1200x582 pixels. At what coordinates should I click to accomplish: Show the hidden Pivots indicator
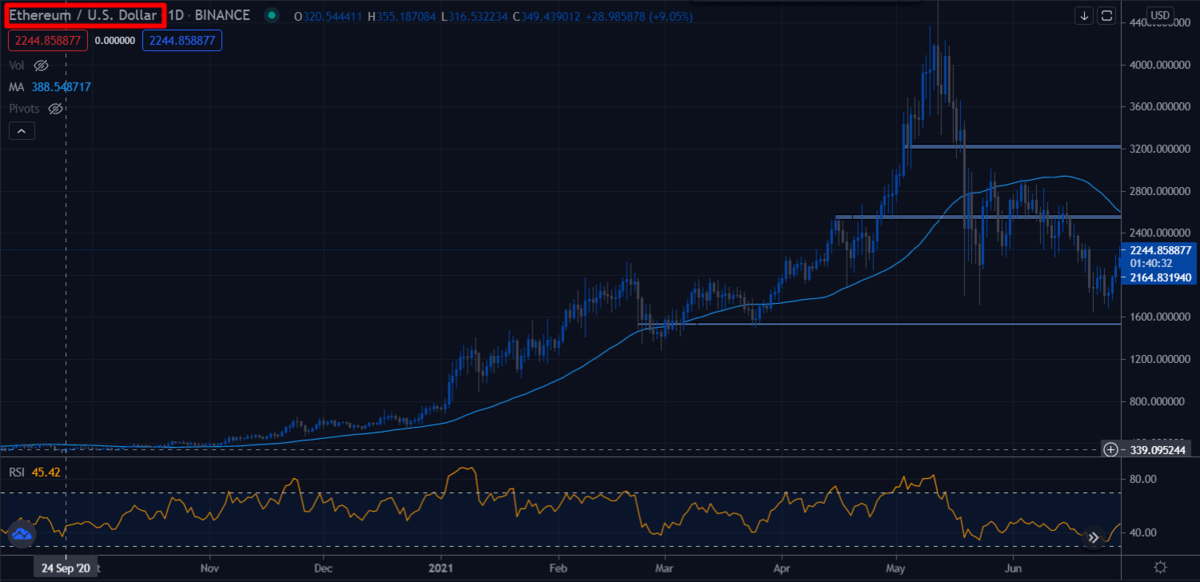[x=56, y=108]
